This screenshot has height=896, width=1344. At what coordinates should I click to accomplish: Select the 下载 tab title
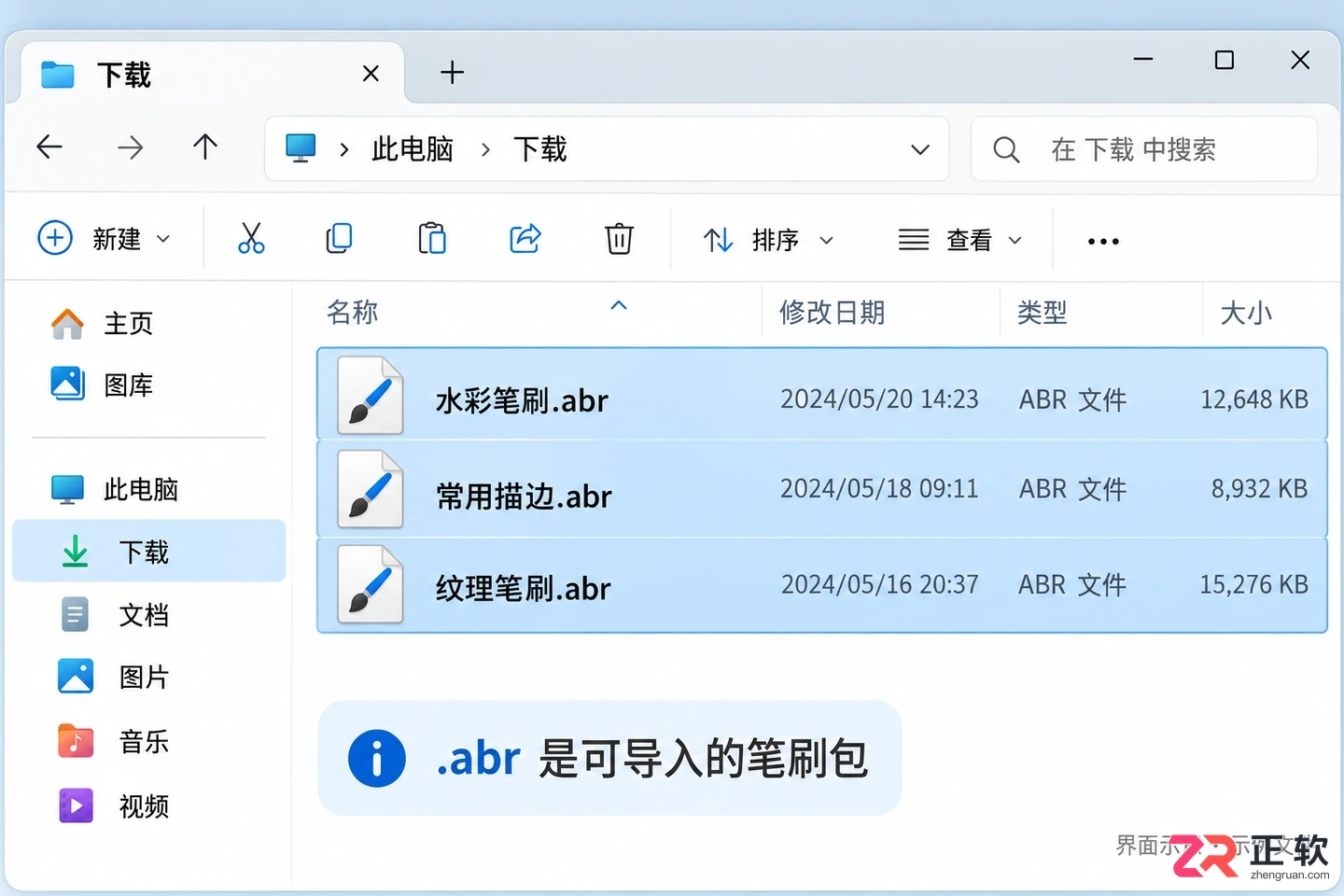(124, 75)
